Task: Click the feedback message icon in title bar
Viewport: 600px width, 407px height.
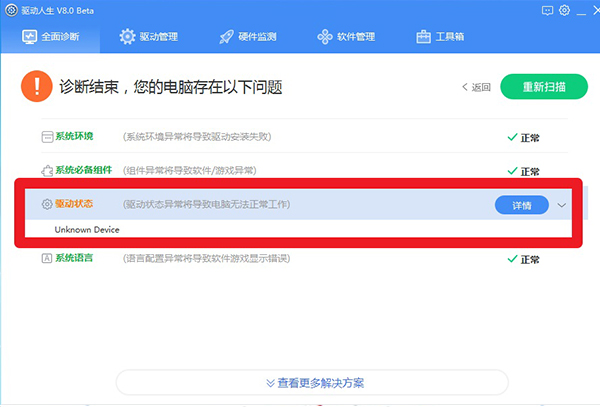Action: pyautogui.click(x=548, y=10)
